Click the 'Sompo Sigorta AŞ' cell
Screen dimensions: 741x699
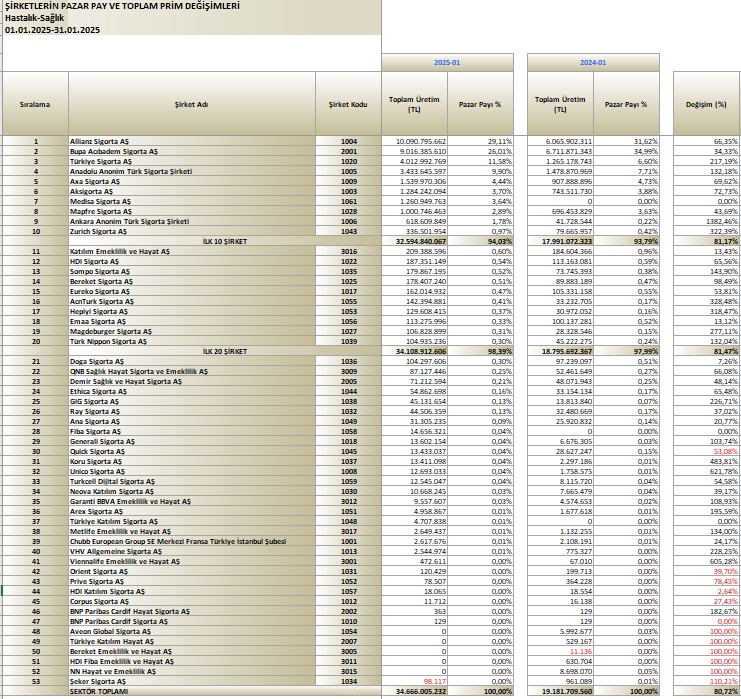point(192,271)
